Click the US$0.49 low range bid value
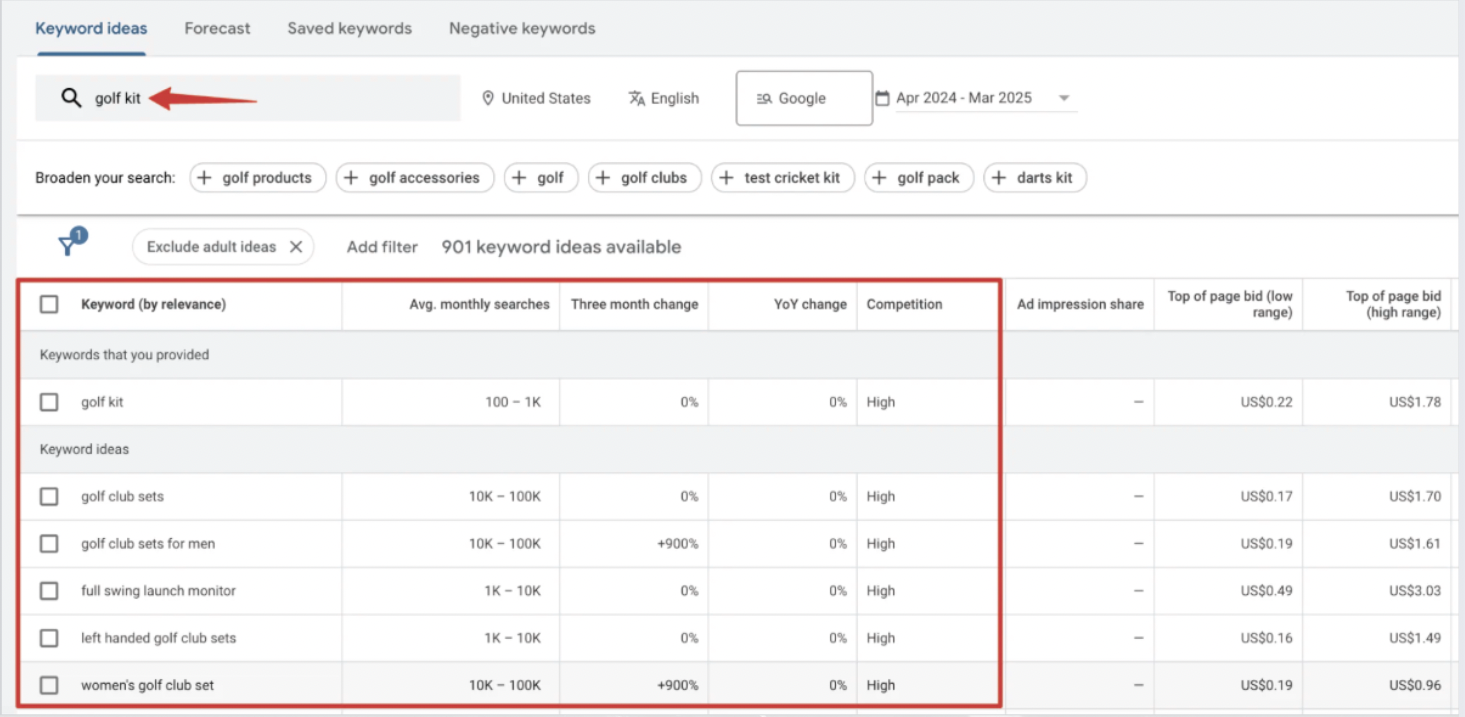The height and width of the screenshot is (717, 1465). pos(1266,591)
